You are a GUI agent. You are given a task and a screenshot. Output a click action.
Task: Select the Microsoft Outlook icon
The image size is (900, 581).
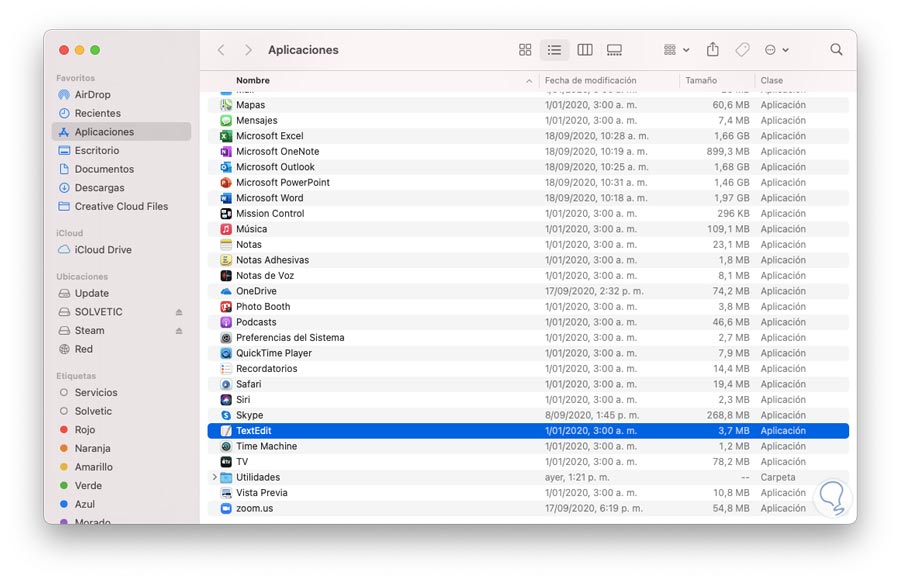pos(226,167)
